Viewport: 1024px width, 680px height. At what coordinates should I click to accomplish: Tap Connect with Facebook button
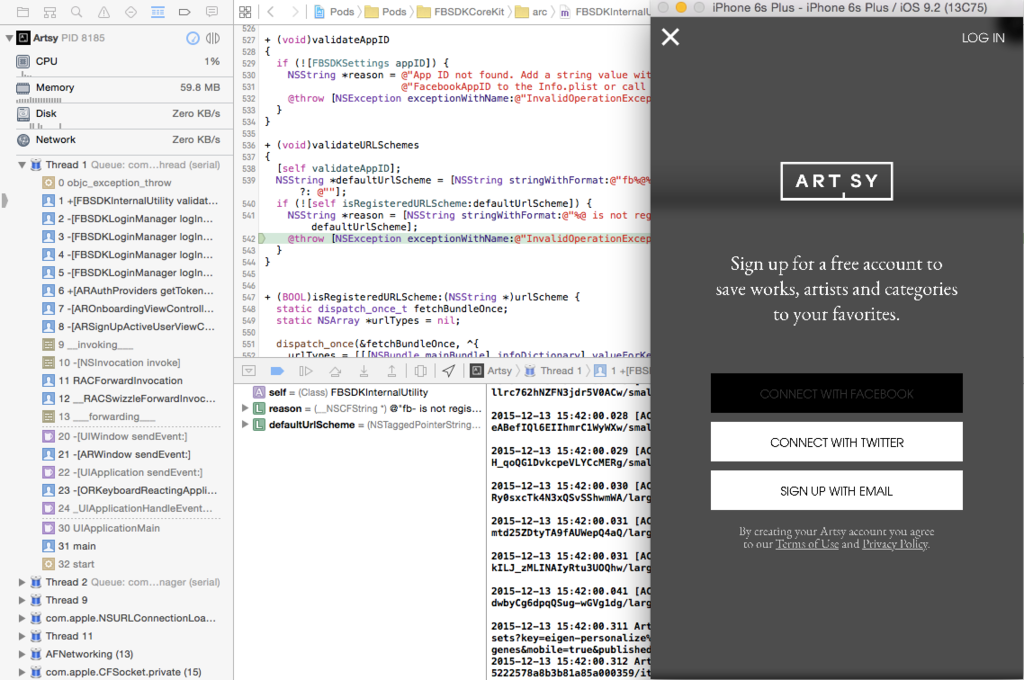(x=837, y=393)
